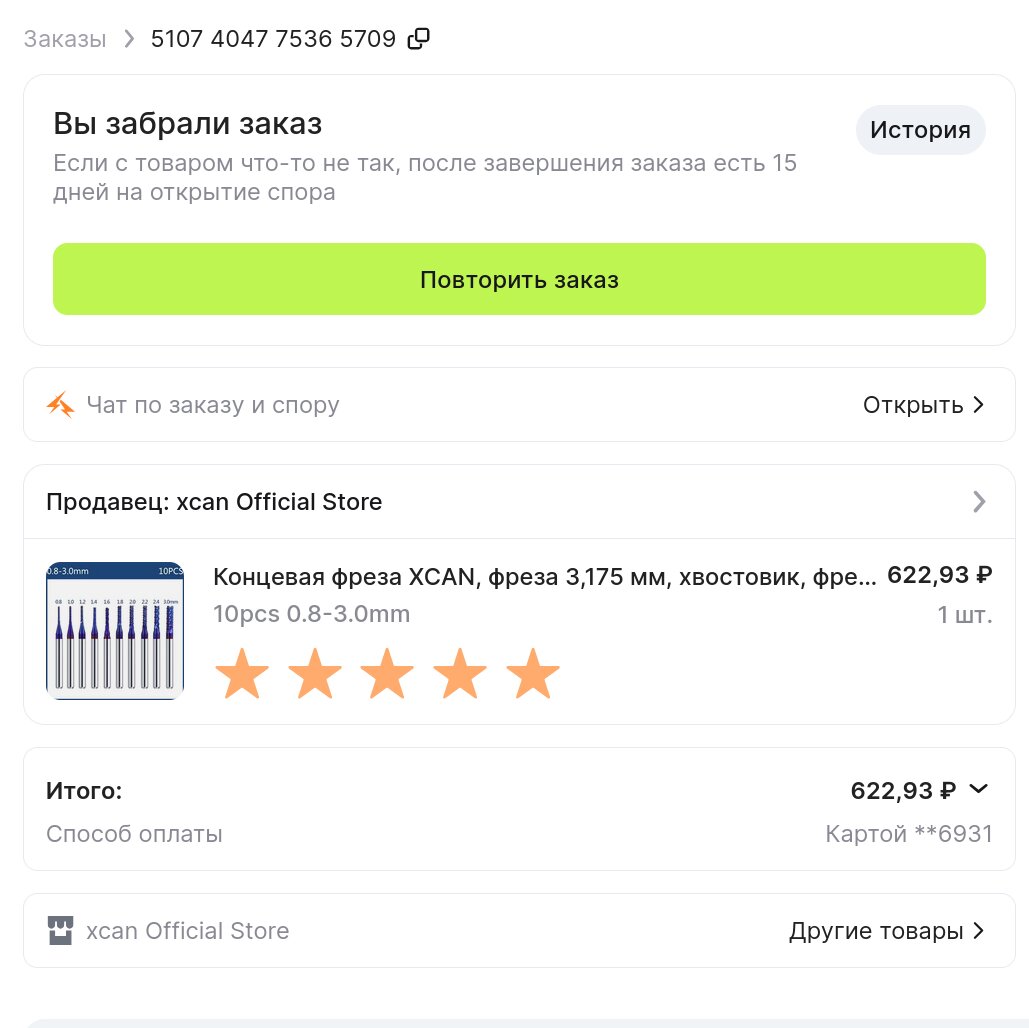1029x1028 pixels.
Task: Rate the product with the fourth star
Action: (x=460, y=674)
